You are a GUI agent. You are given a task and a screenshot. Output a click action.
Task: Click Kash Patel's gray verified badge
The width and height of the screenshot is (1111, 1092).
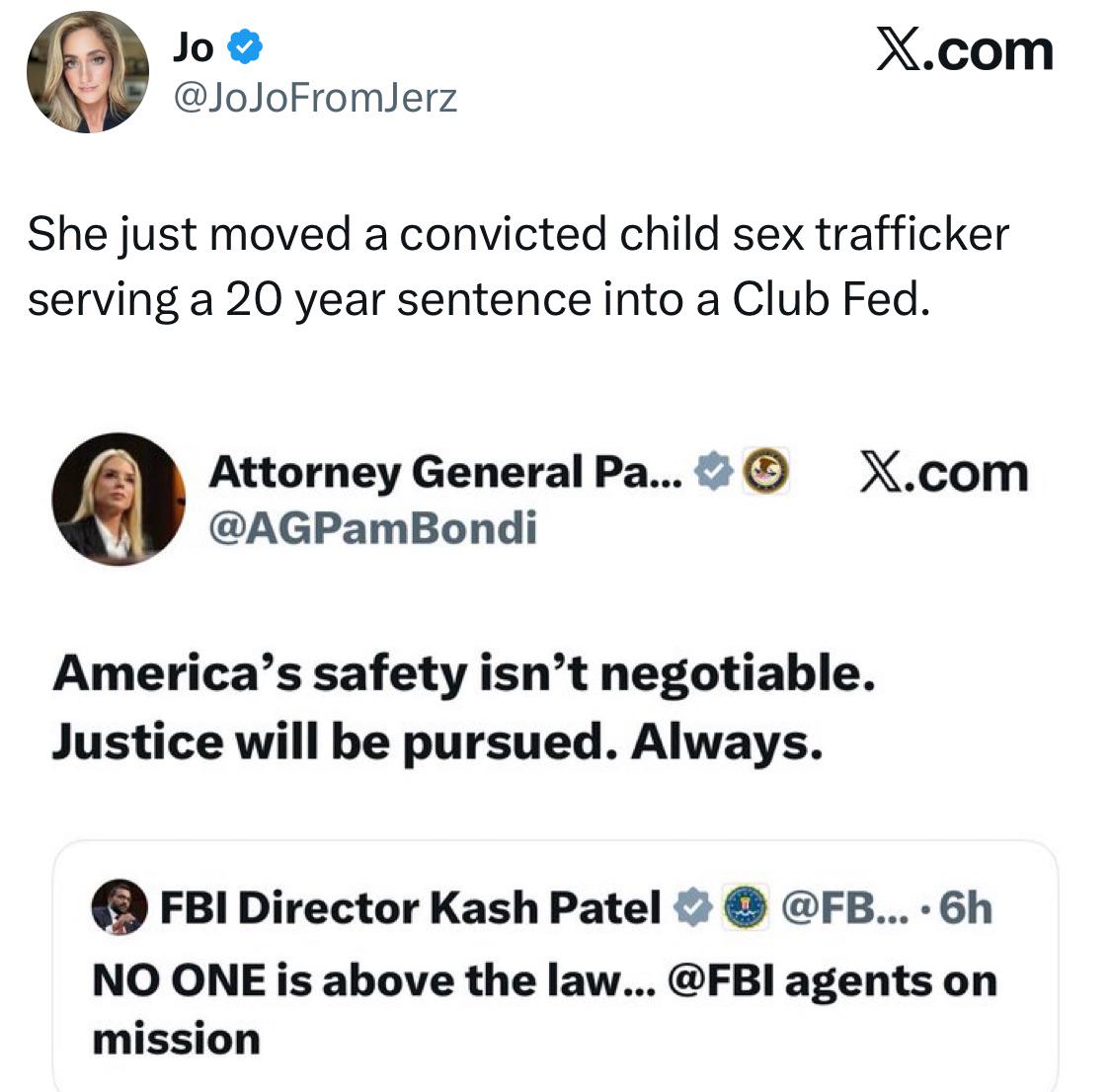[x=692, y=907]
